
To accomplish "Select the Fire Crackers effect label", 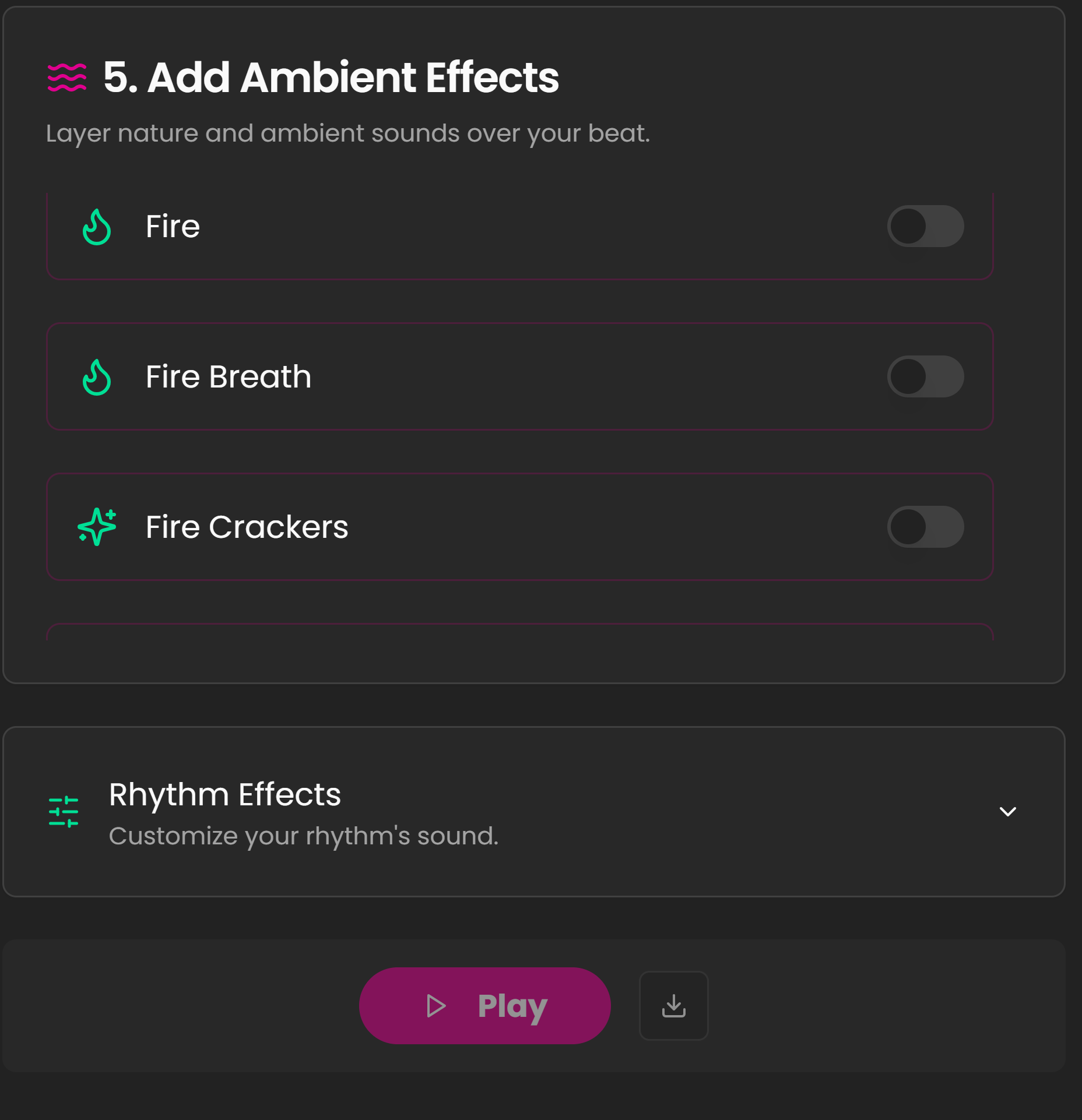I will (247, 527).
